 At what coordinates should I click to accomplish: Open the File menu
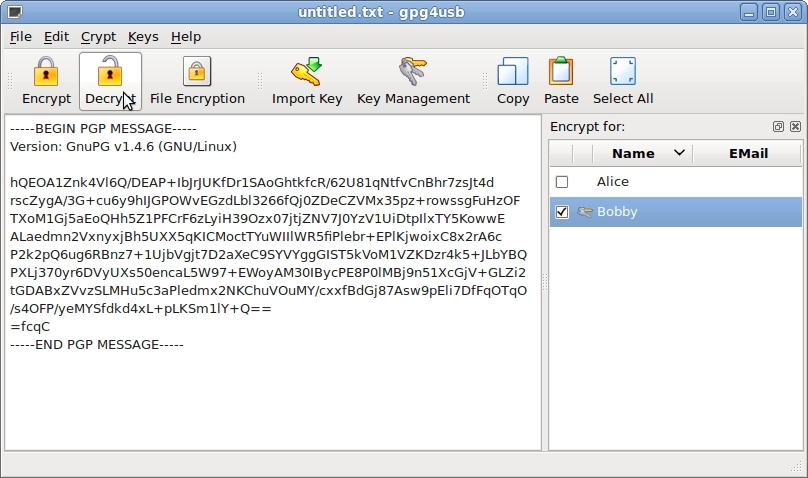tap(21, 37)
